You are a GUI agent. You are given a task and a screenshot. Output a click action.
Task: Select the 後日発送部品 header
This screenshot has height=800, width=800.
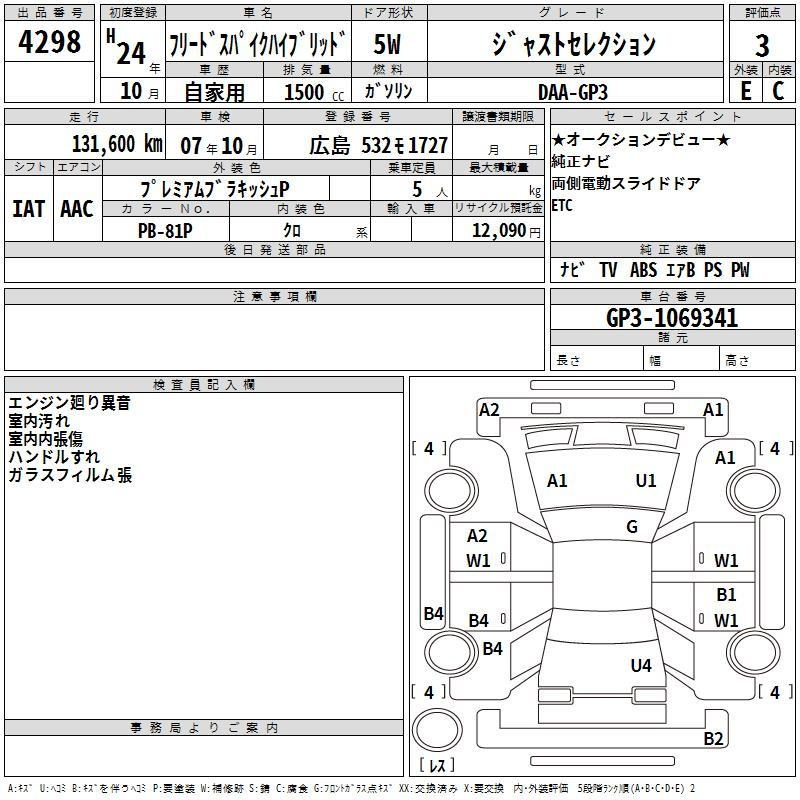[274, 249]
